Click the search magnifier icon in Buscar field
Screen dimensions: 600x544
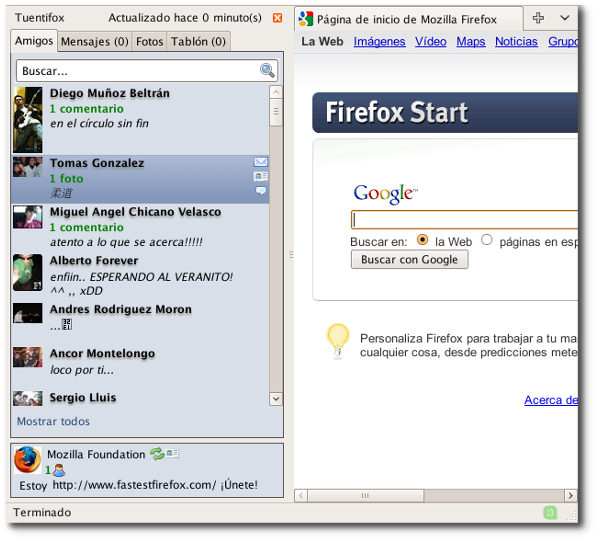(267, 70)
